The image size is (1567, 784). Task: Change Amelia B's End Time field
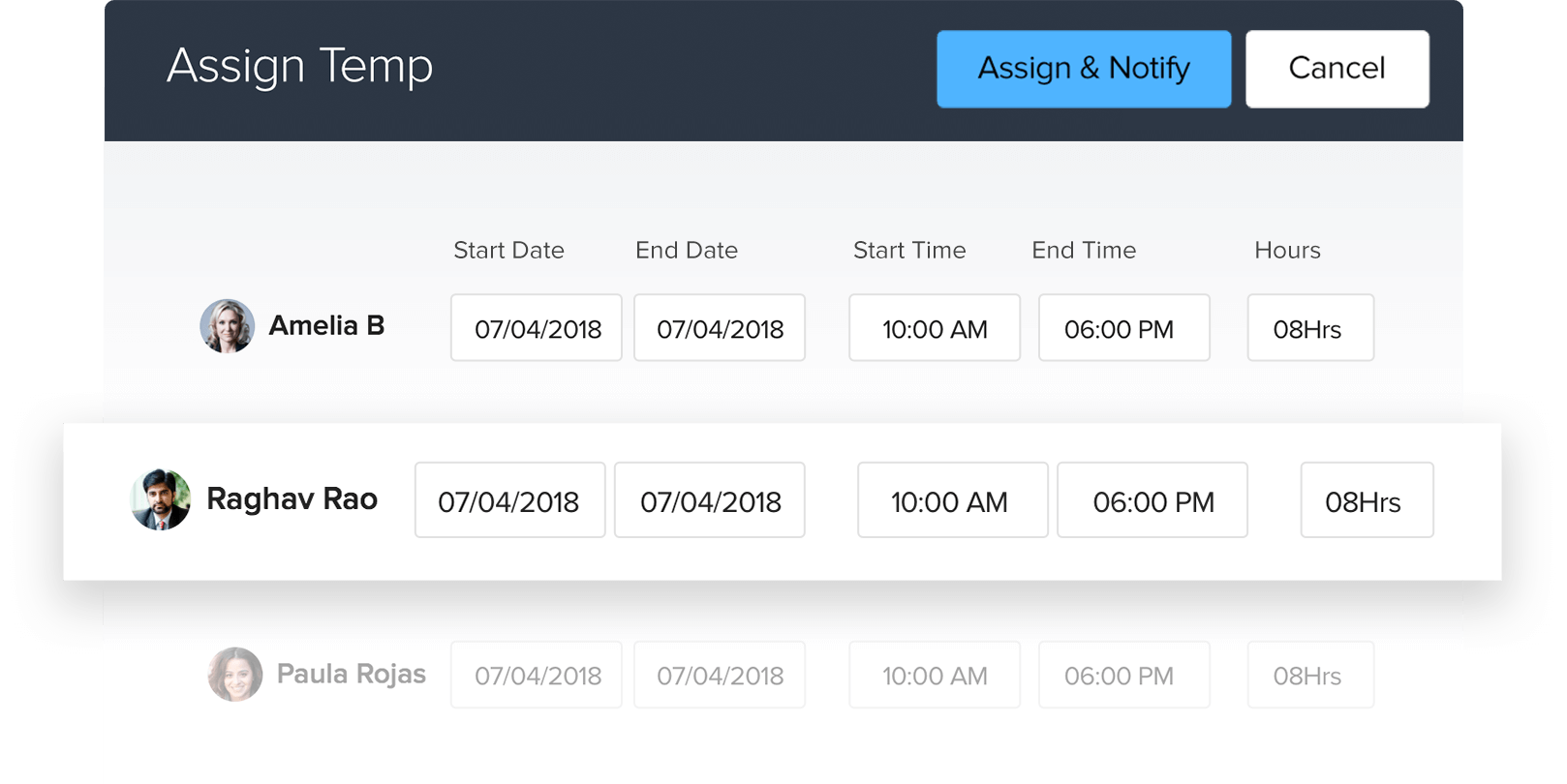point(1123,328)
